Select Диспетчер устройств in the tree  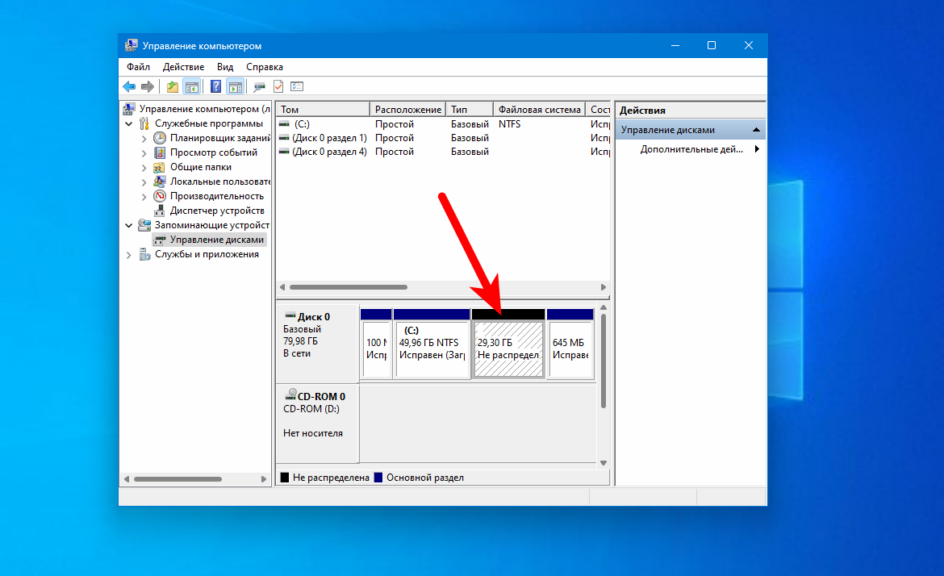pyautogui.click(x=216, y=211)
